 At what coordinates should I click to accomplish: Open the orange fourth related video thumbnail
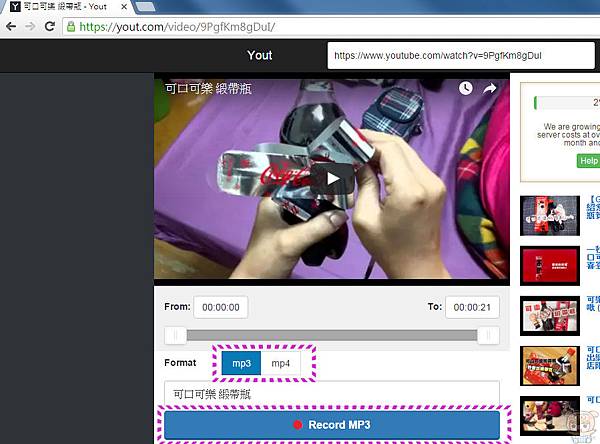tap(550, 366)
